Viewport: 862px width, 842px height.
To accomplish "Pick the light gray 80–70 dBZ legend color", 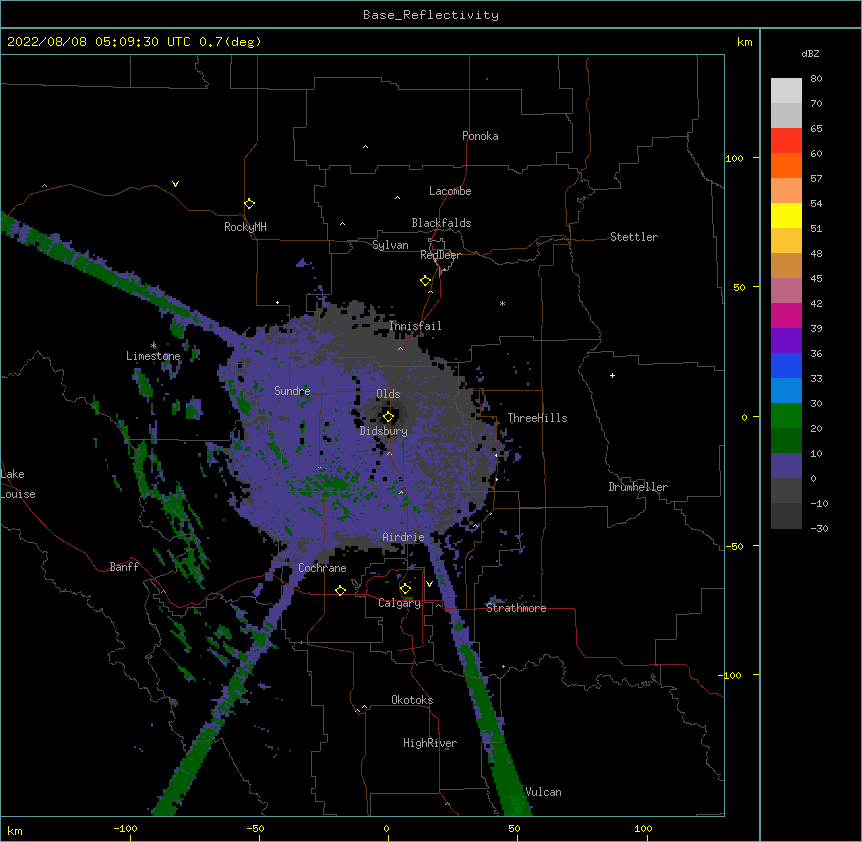I will (x=786, y=91).
